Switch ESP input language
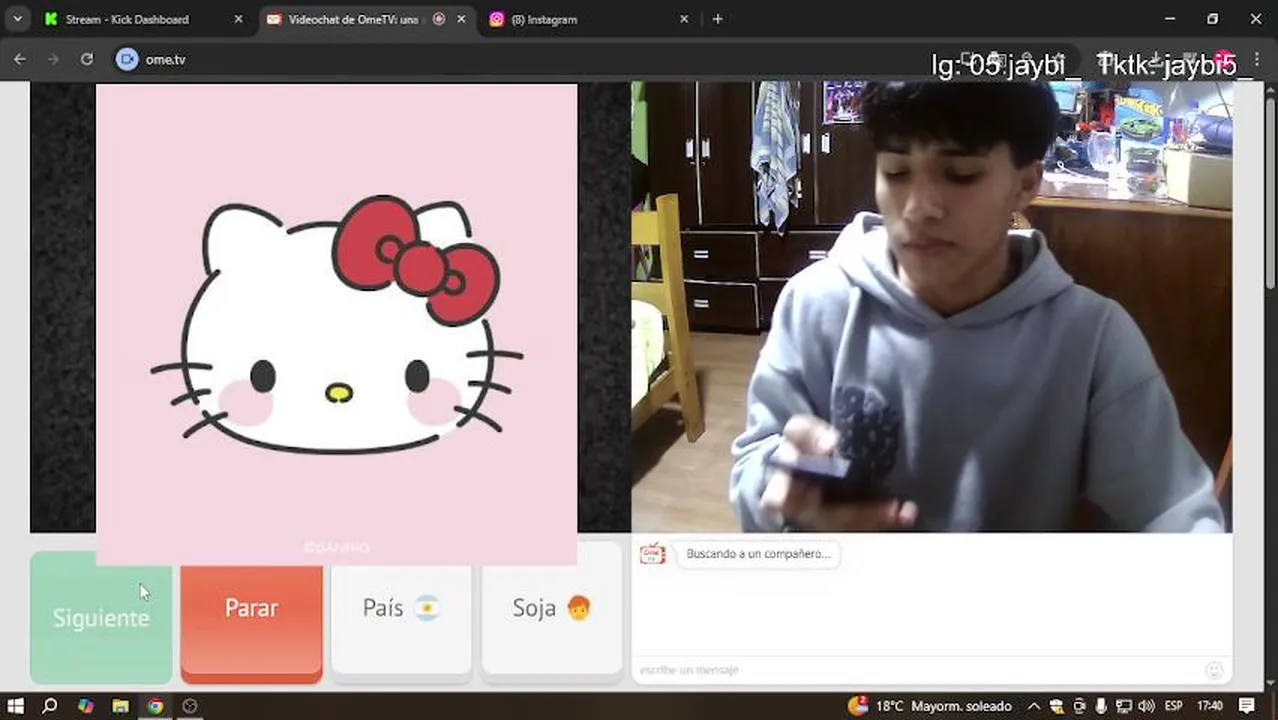 click(x=1176, y=706)
